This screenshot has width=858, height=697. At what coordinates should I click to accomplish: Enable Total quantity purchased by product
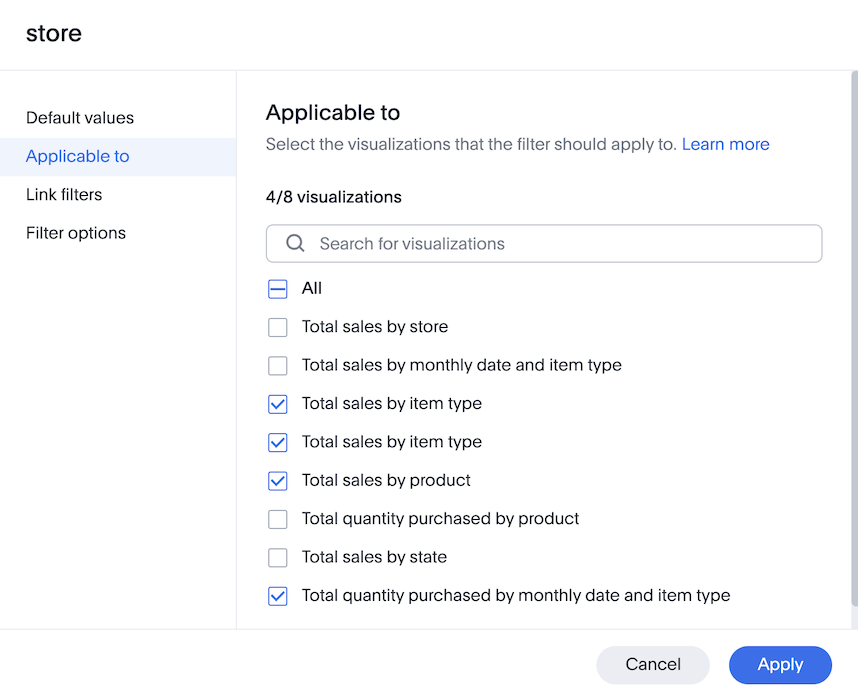tap(277, 519)
